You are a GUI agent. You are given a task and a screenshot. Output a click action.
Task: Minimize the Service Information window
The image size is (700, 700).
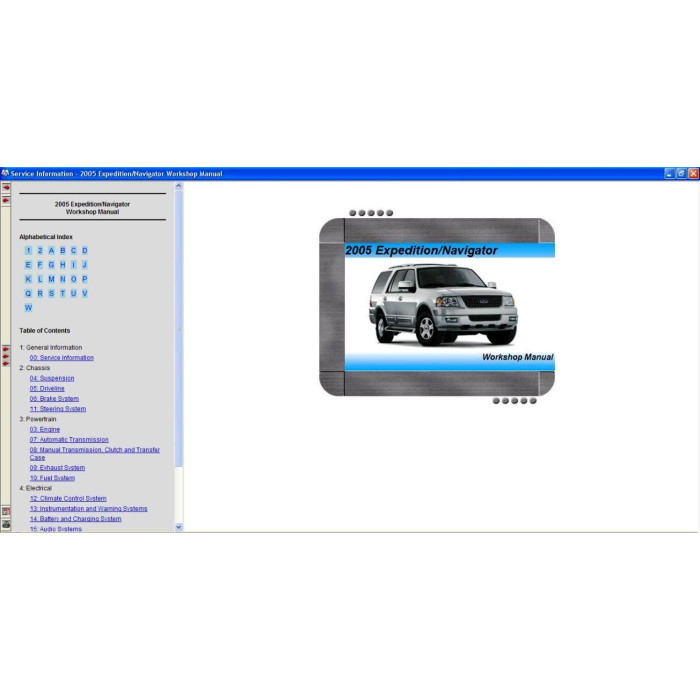(669, 174)
